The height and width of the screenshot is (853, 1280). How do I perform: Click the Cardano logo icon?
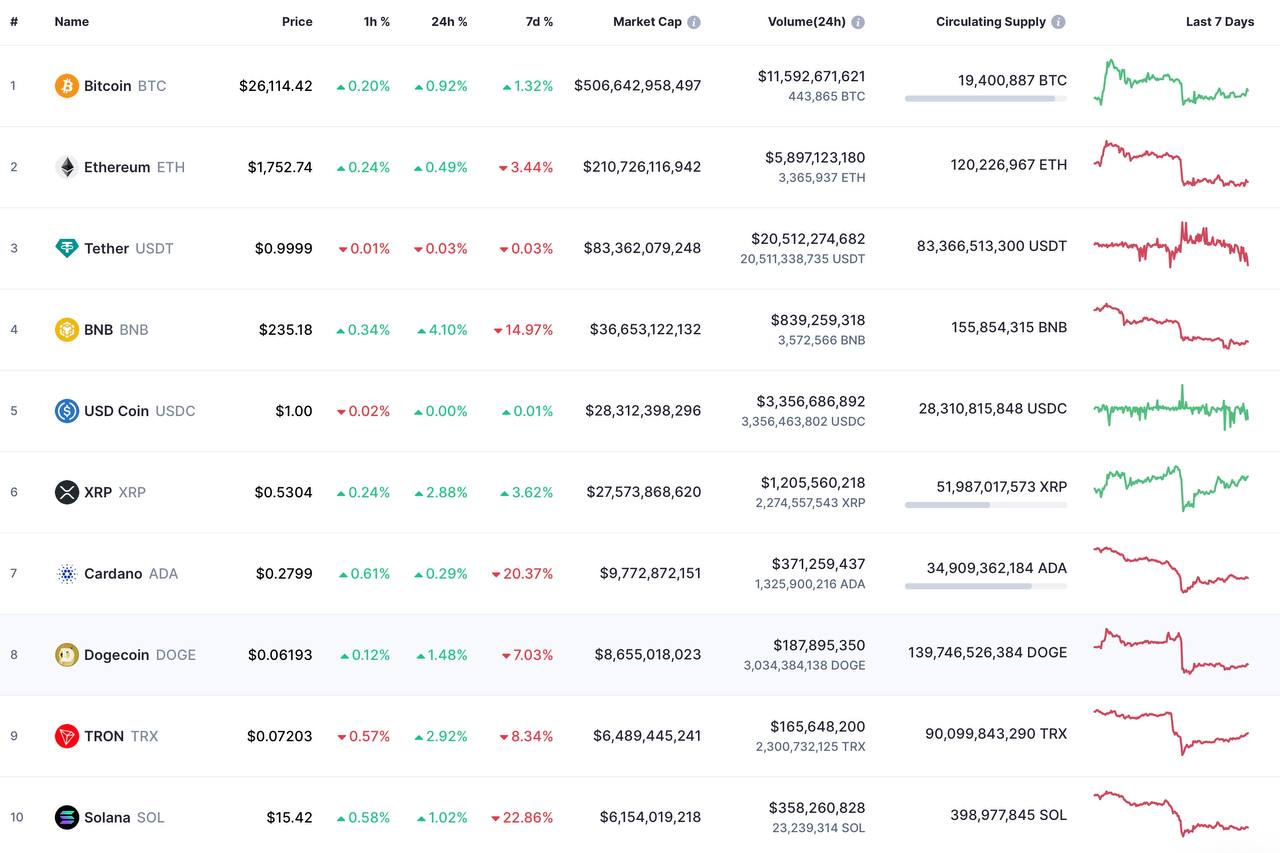tap(67, 574)
